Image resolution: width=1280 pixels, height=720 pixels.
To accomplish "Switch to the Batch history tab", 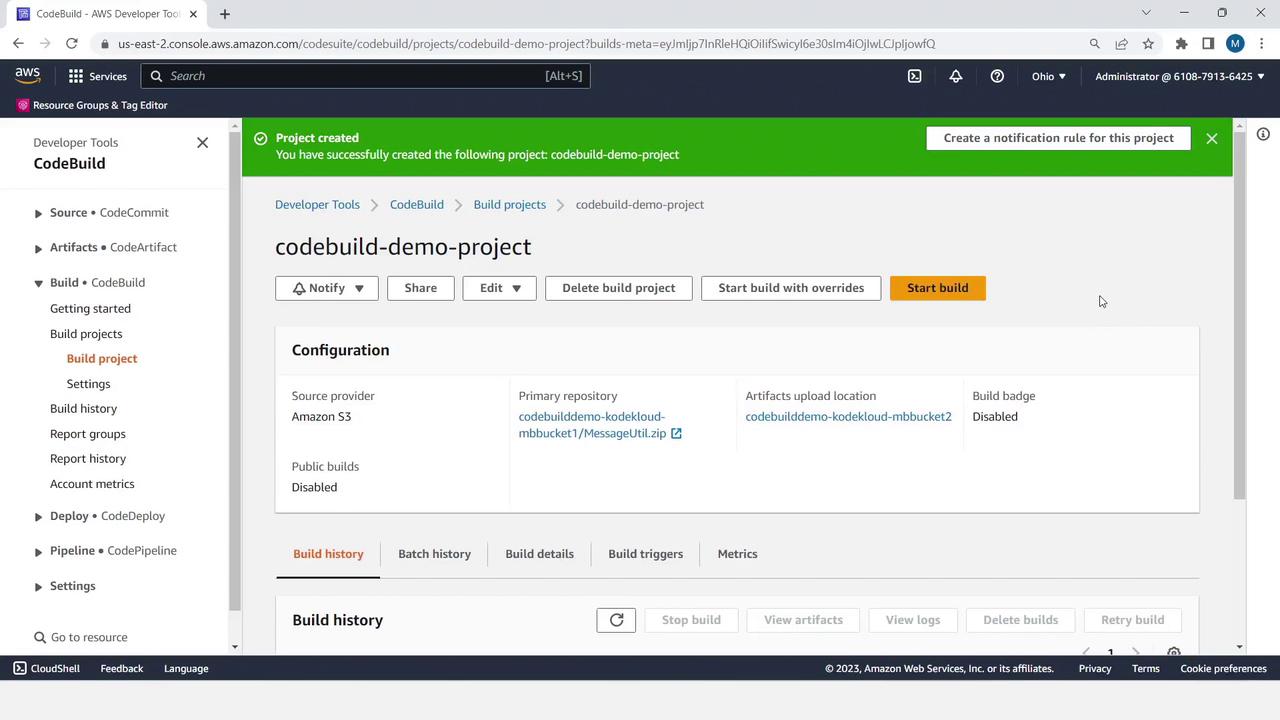I will pos(434,554).
